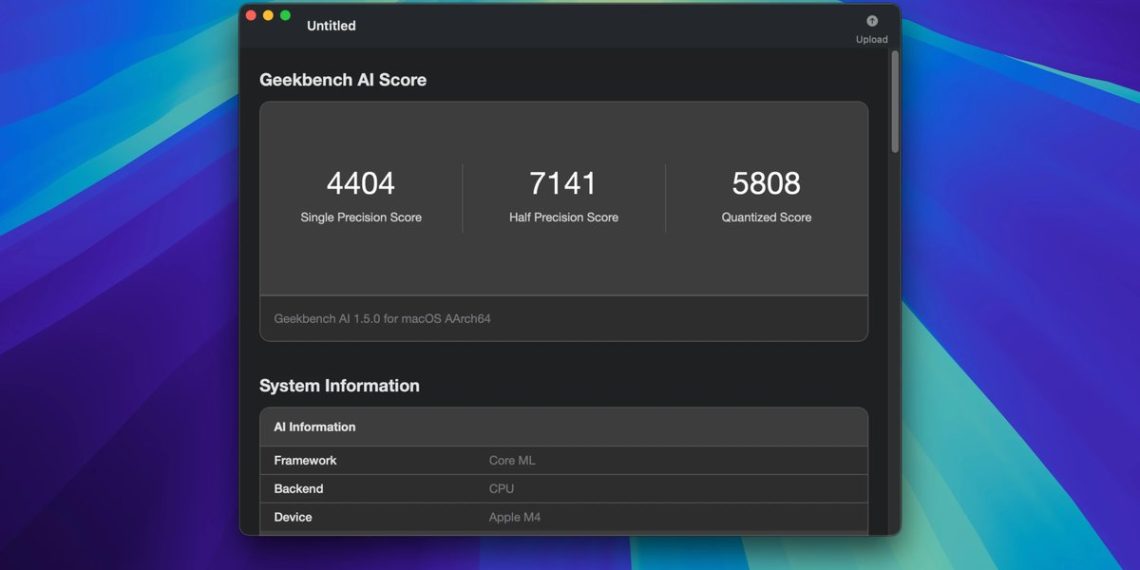Close the Untitled window with red button
Image resolution: width=1140 pixels, height=570 pixels.
pos(251,15)
